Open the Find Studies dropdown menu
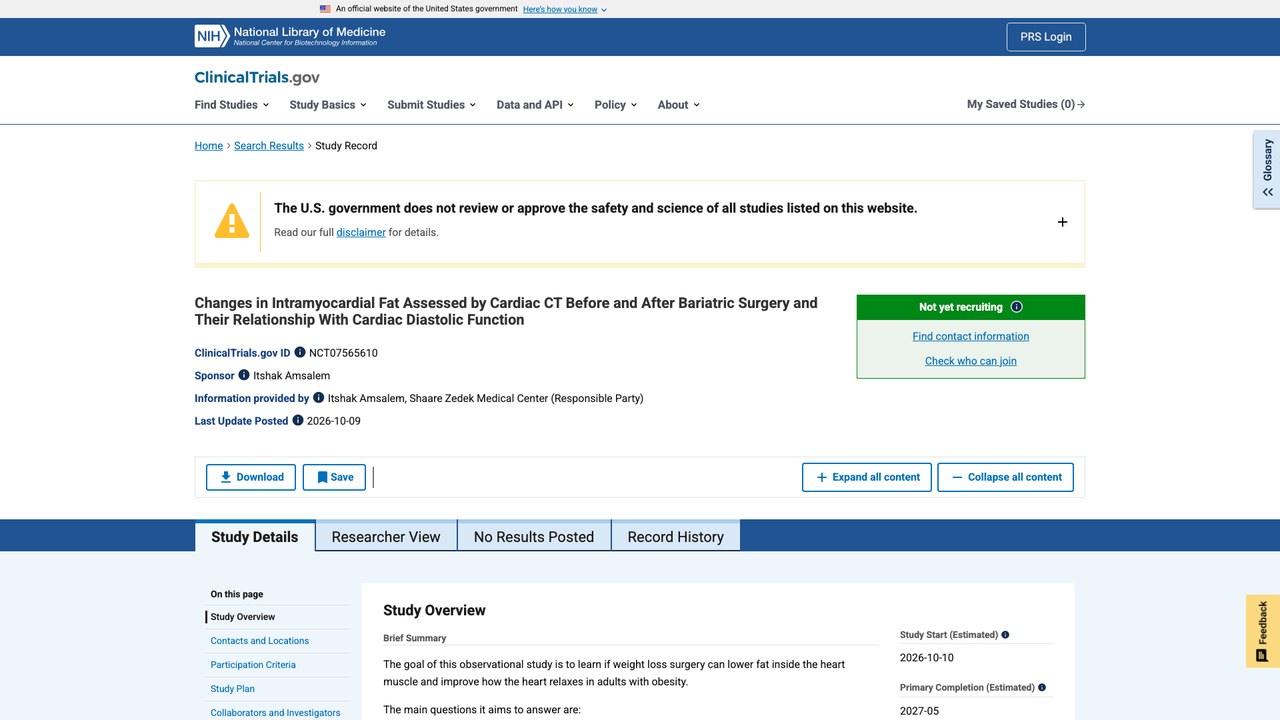 232,105
